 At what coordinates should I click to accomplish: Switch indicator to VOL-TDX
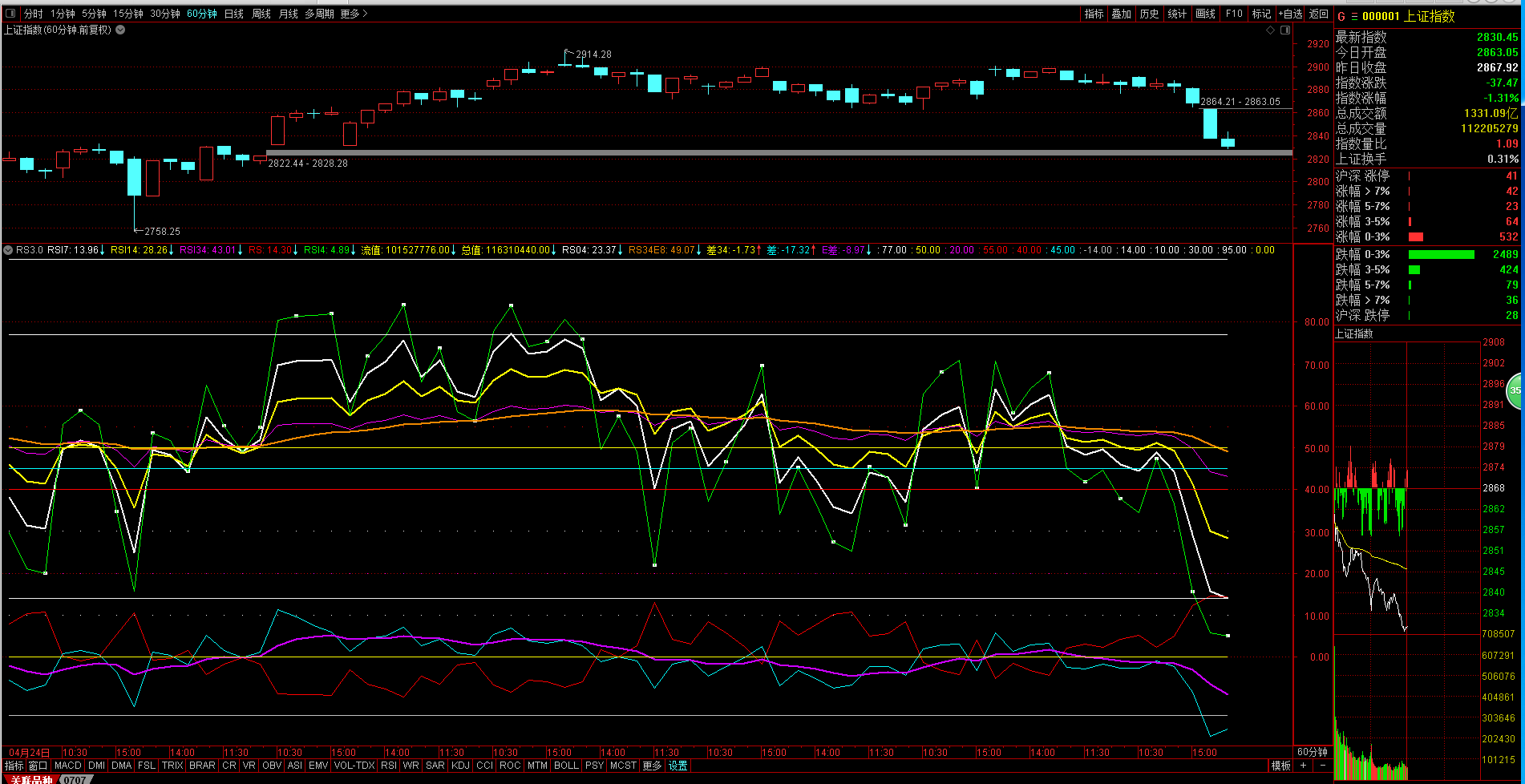coord(354,766)
